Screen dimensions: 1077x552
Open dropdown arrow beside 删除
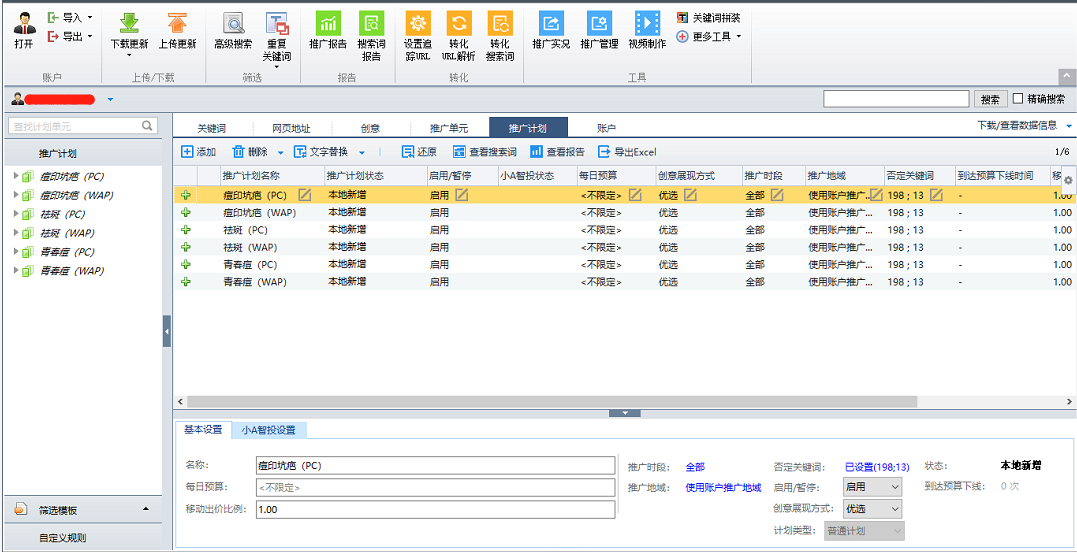point(280,152)
